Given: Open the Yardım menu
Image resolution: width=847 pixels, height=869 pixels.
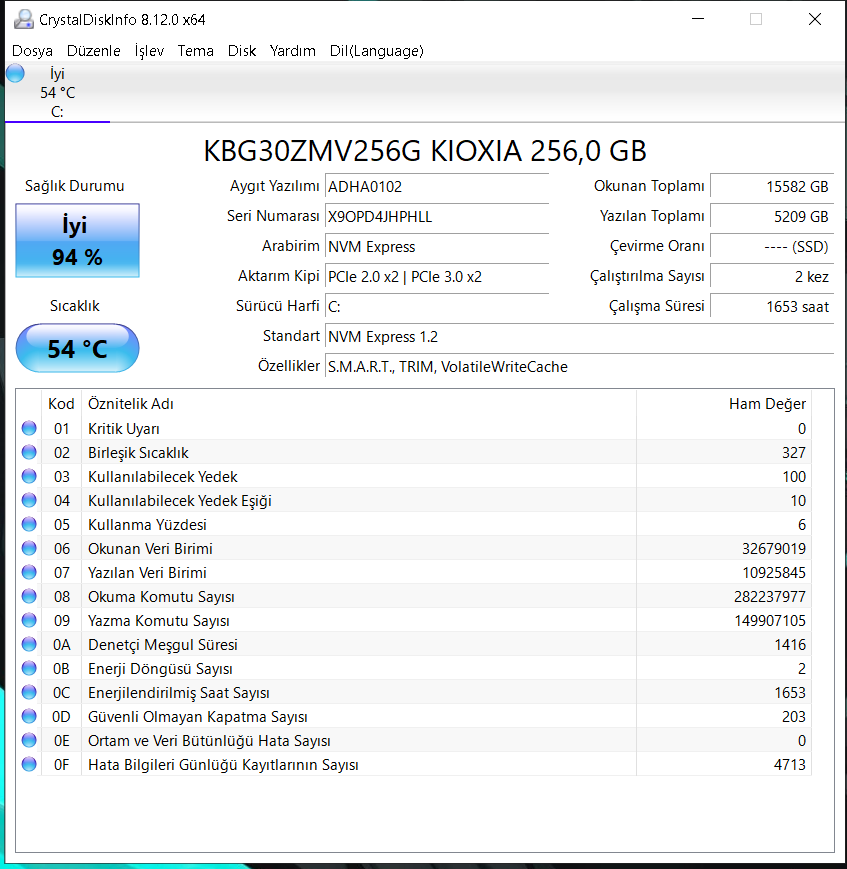Looking at the screenshot, I should coord(292,51).
